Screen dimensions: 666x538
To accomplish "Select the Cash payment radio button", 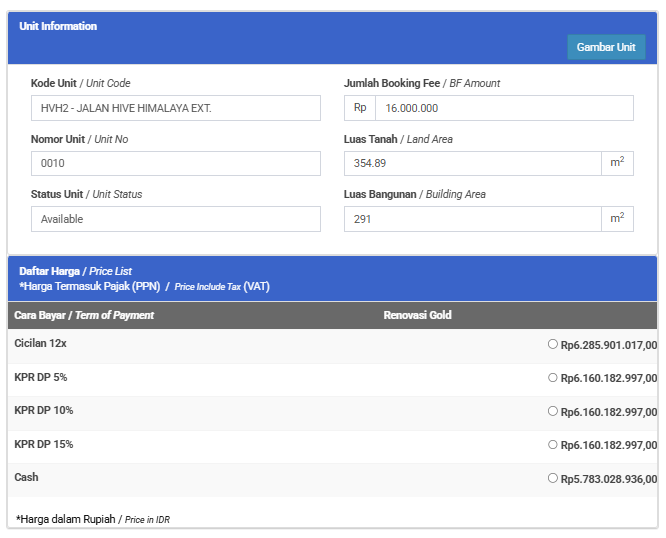I will (553, 478).
